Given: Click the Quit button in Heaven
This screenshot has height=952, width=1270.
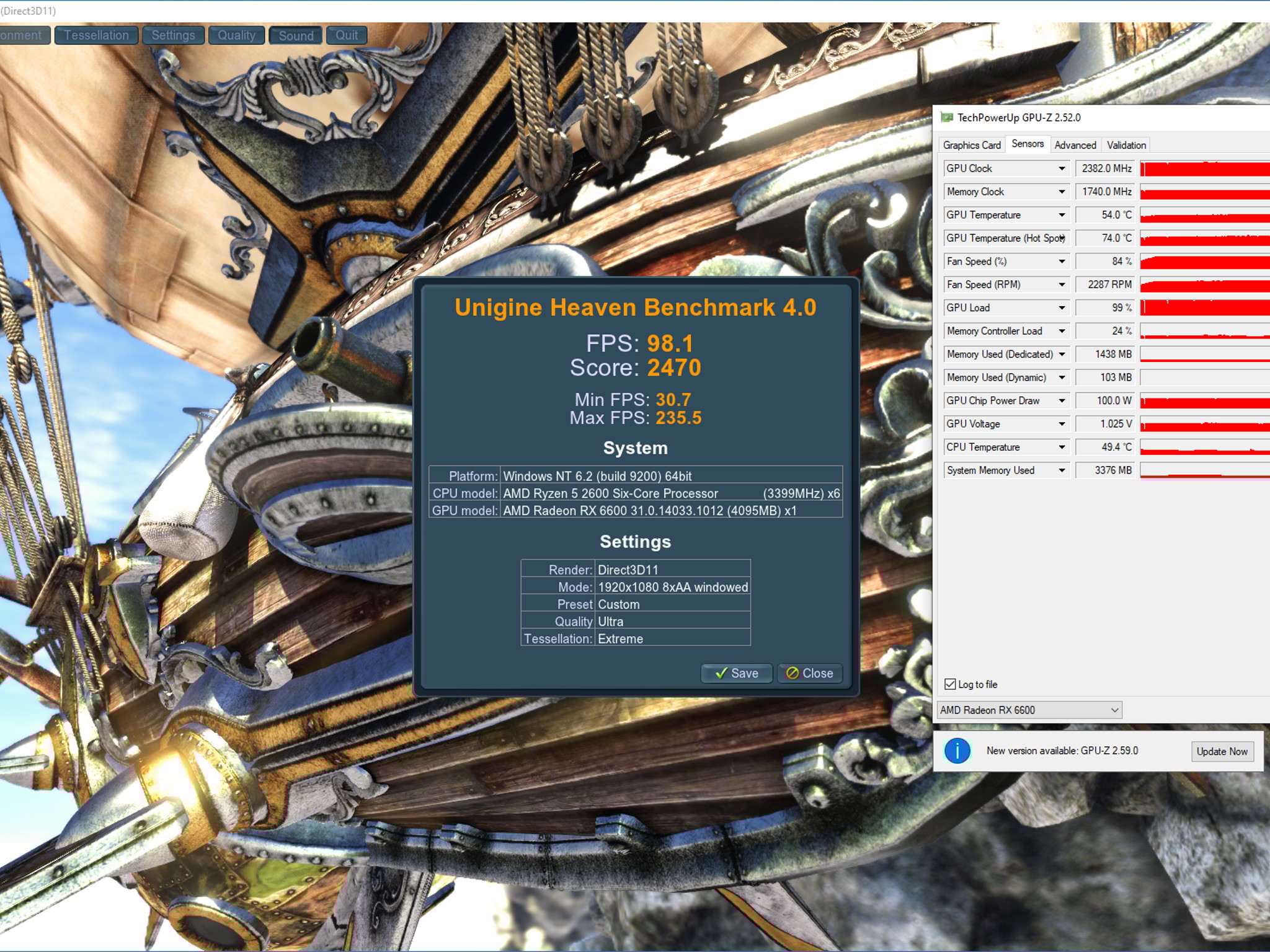Looking at the screenshot, I should pyautogui.click(x=346, y=35).
